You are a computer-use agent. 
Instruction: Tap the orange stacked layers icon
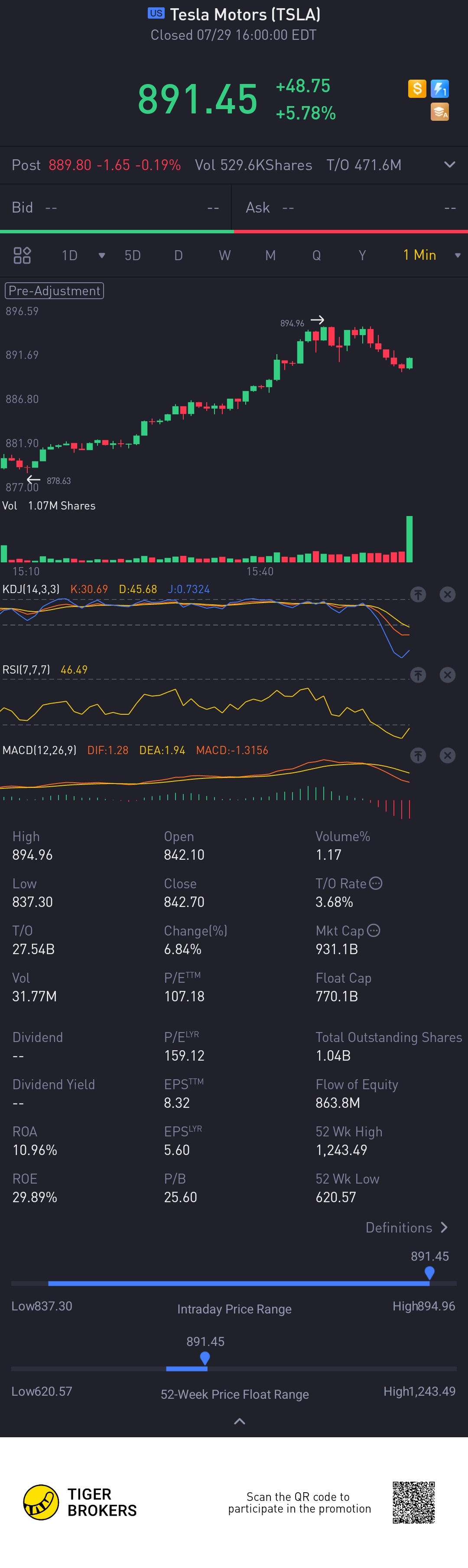[x=440, y=112]
